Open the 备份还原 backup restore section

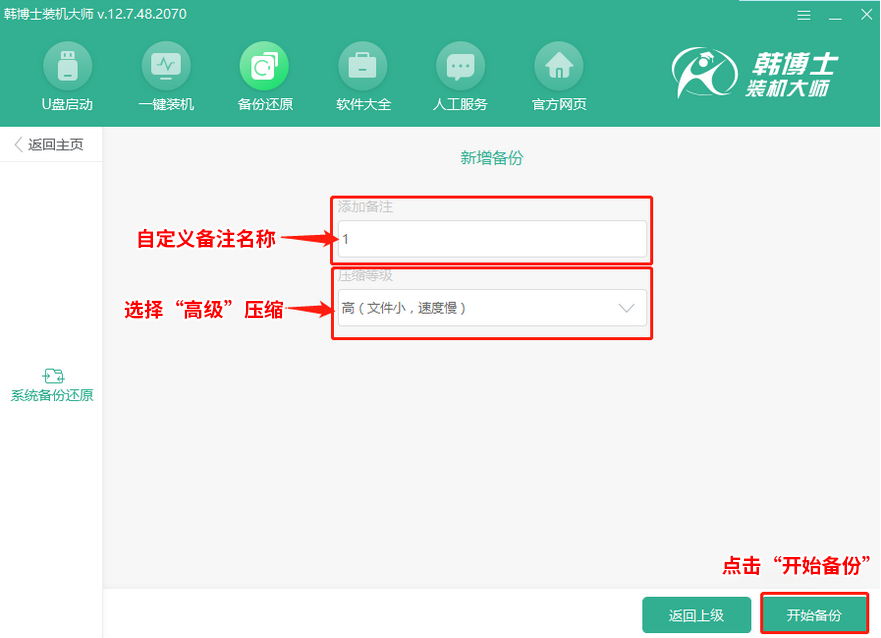click(x=264, y=75)
